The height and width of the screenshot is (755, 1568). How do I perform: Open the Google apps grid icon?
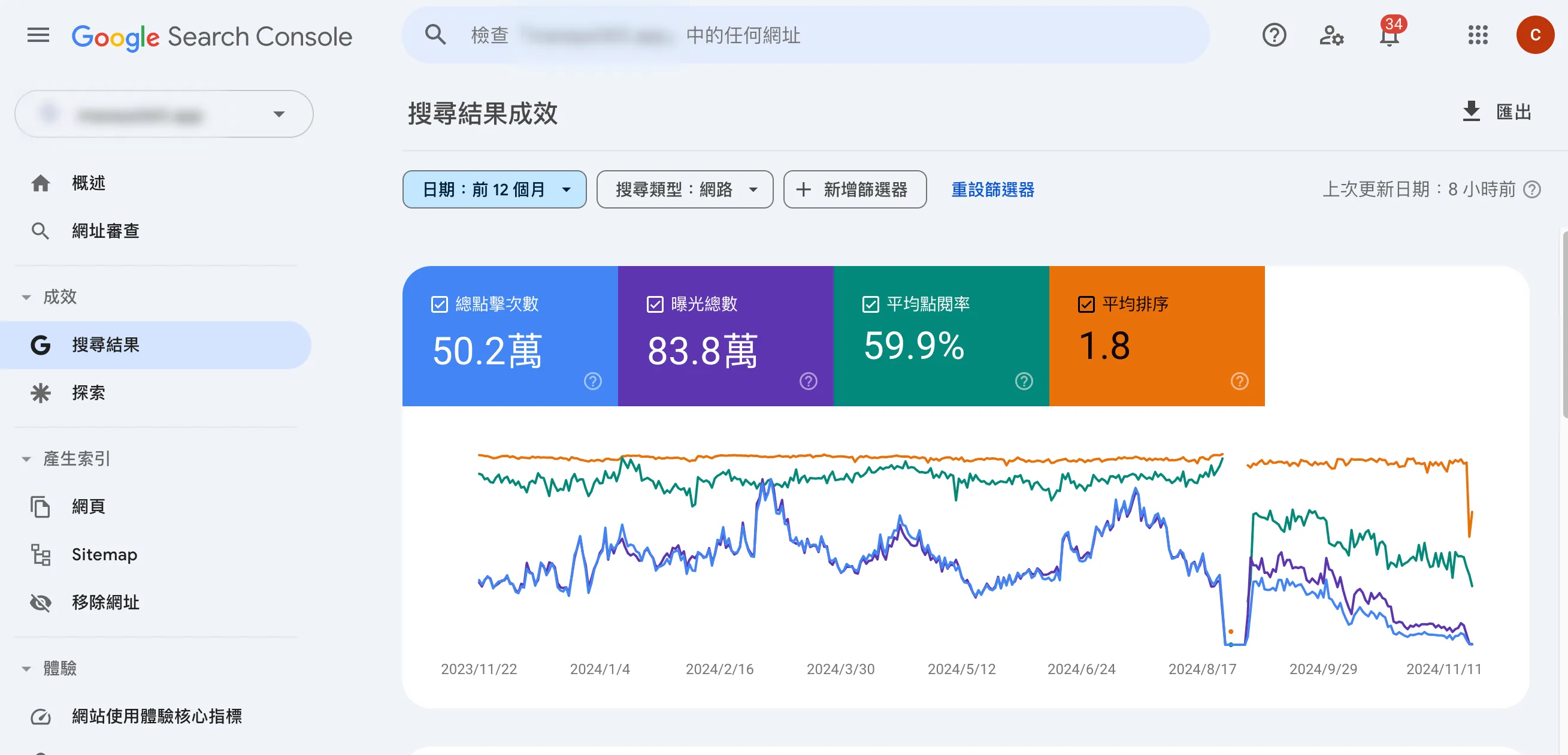[1478, 35]
